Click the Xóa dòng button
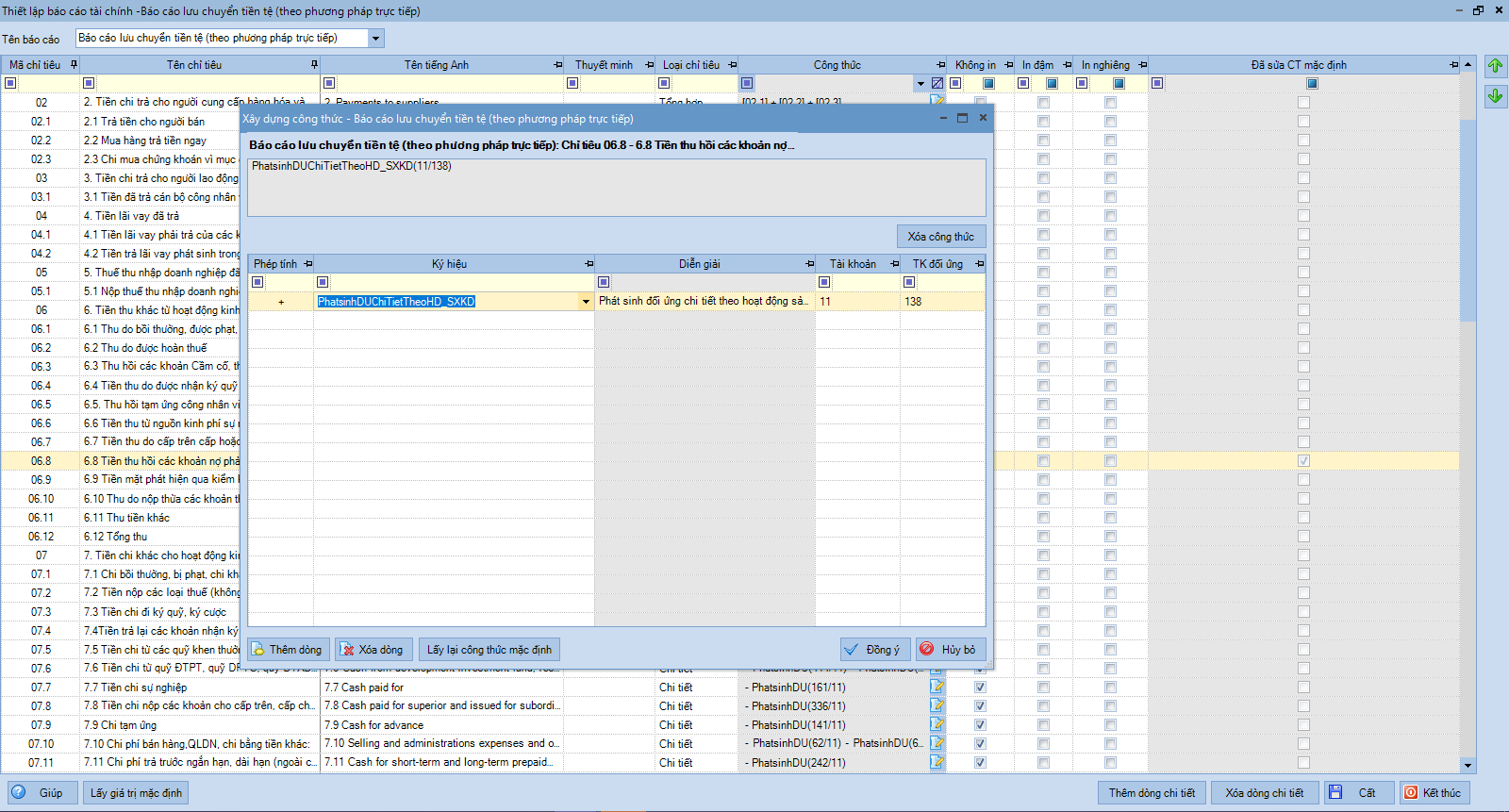 point(373,650)
